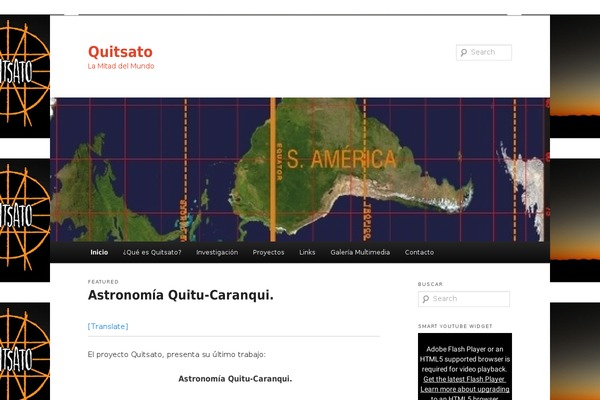Open the Contacto page

coord(419,252)
